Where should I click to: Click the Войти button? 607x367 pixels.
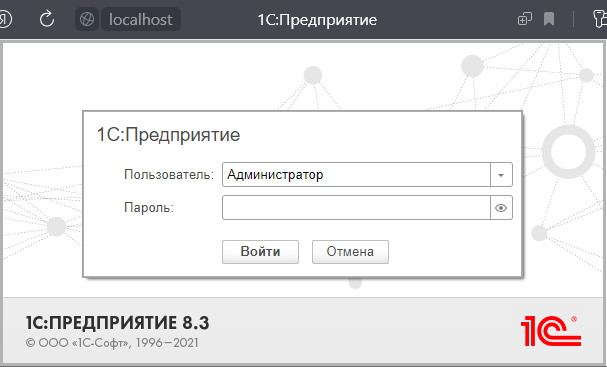point(260,252)
